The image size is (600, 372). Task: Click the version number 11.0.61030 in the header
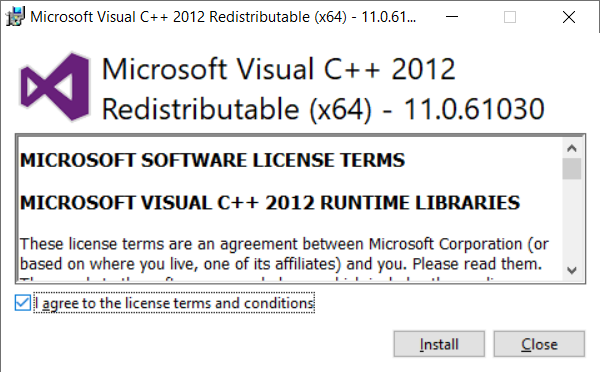point(474,109)
